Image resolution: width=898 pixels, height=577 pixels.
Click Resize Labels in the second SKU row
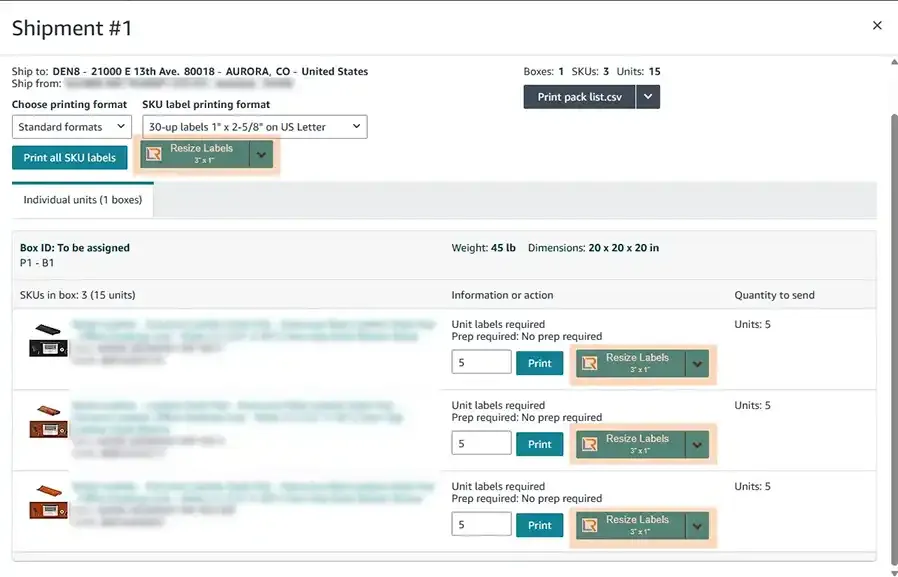(631, 444)
